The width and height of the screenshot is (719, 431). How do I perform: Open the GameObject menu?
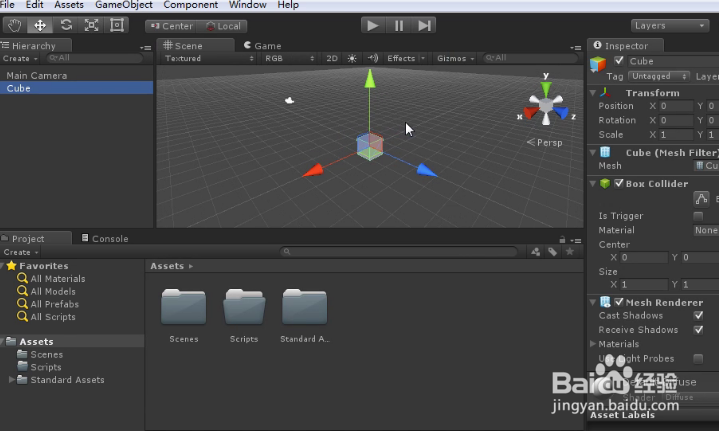point(124,5)
